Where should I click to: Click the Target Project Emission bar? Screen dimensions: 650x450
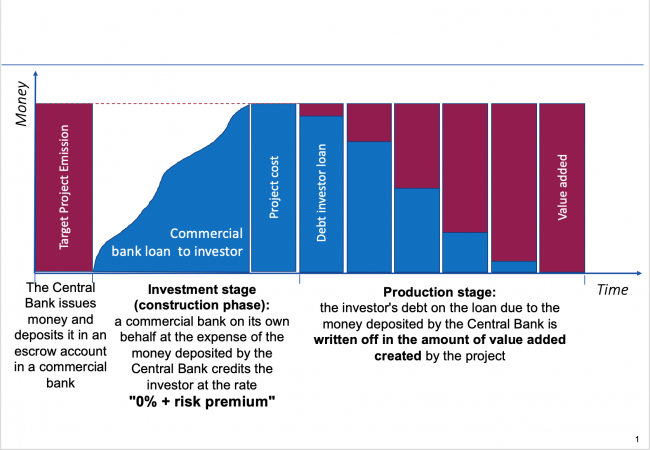tap(64, 187)
